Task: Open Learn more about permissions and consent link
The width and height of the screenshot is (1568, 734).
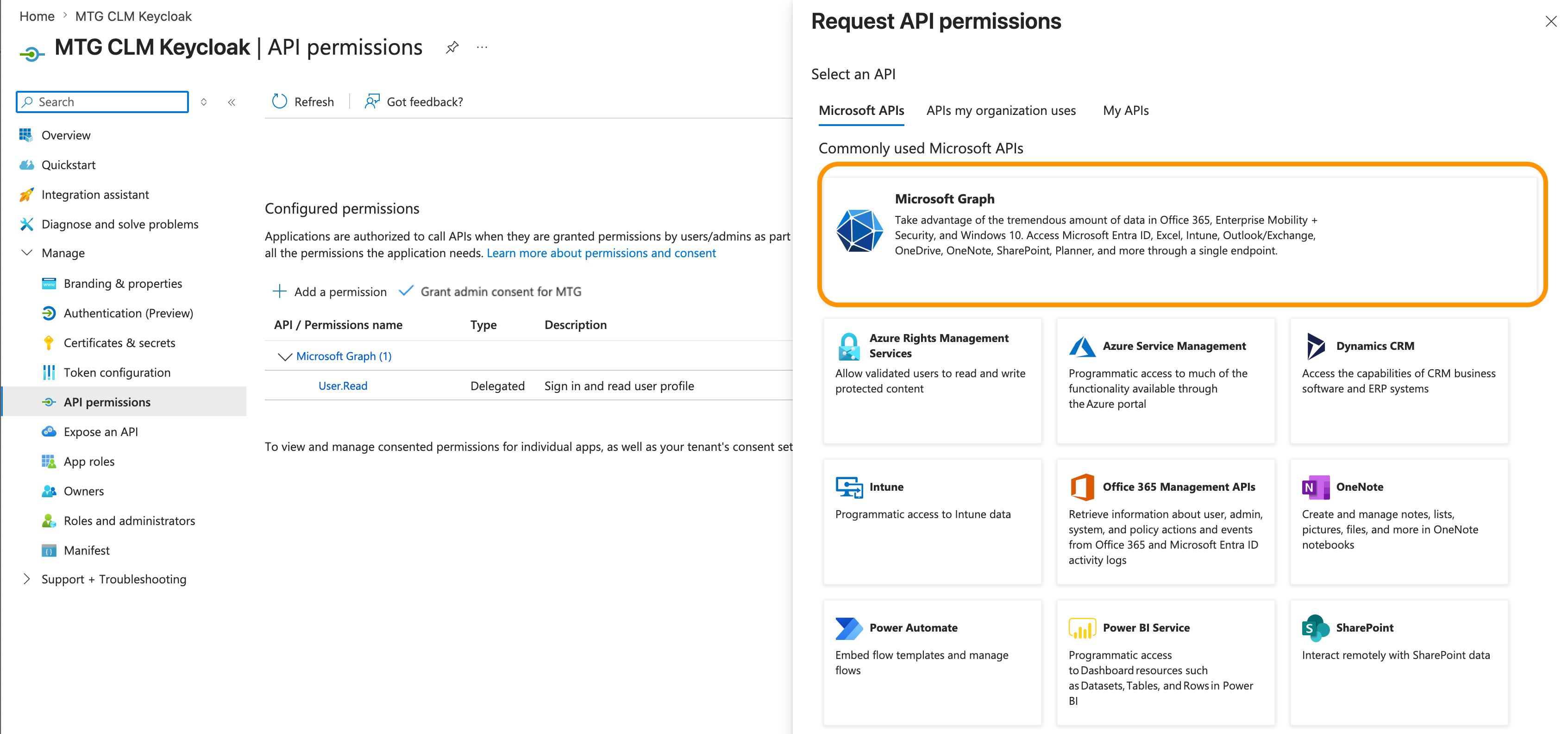Action: click(601, 253)
